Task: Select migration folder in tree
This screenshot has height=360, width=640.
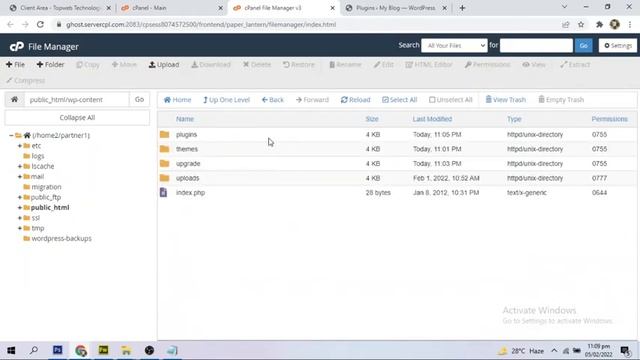Action: [46, 187]
